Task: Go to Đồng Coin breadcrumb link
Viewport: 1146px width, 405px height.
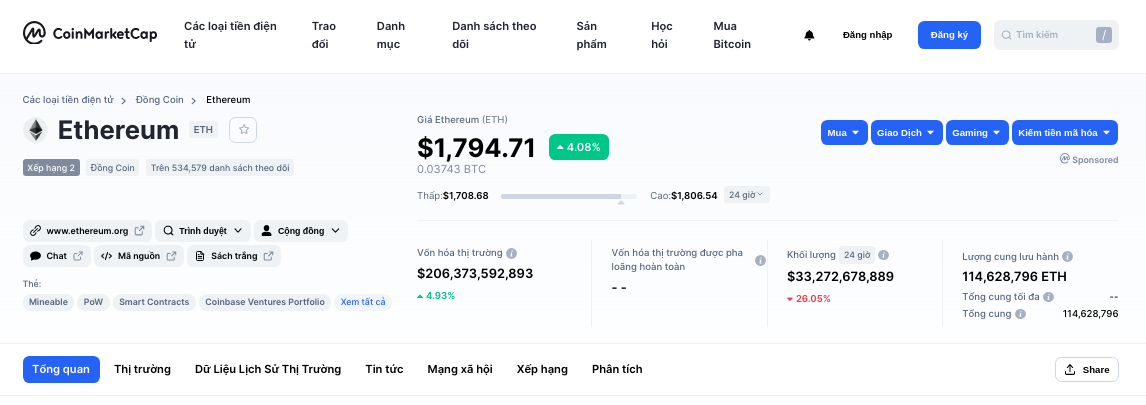Action: pos(159,99)
